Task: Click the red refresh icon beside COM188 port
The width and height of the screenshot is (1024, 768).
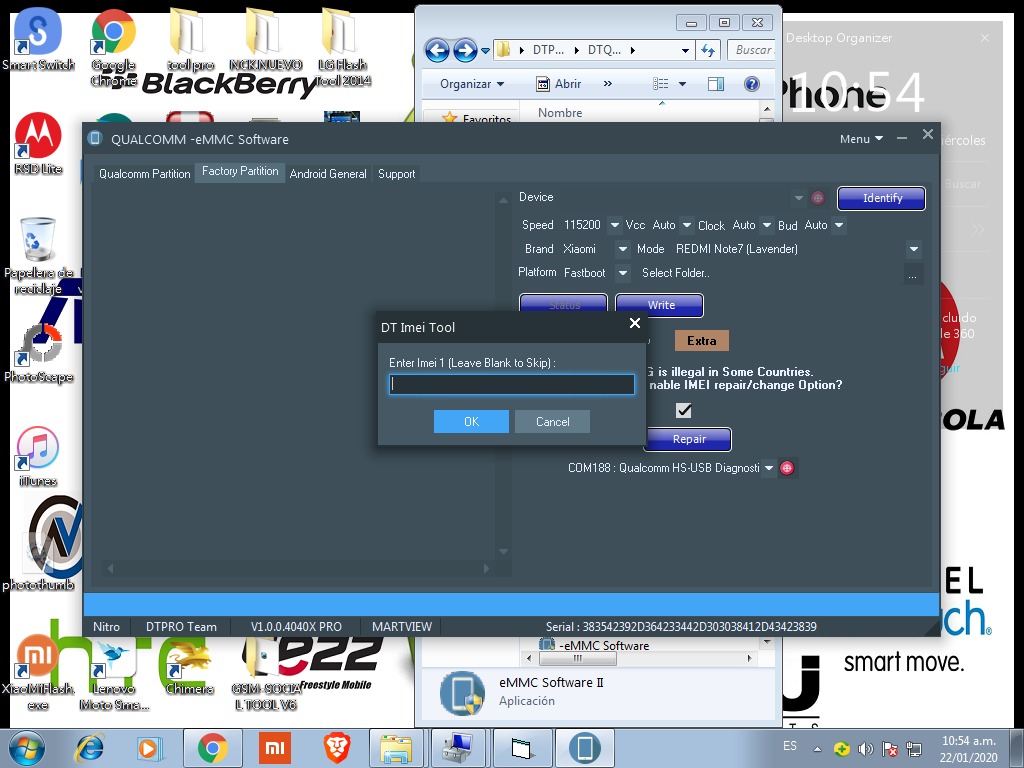Action: (787, 468)
